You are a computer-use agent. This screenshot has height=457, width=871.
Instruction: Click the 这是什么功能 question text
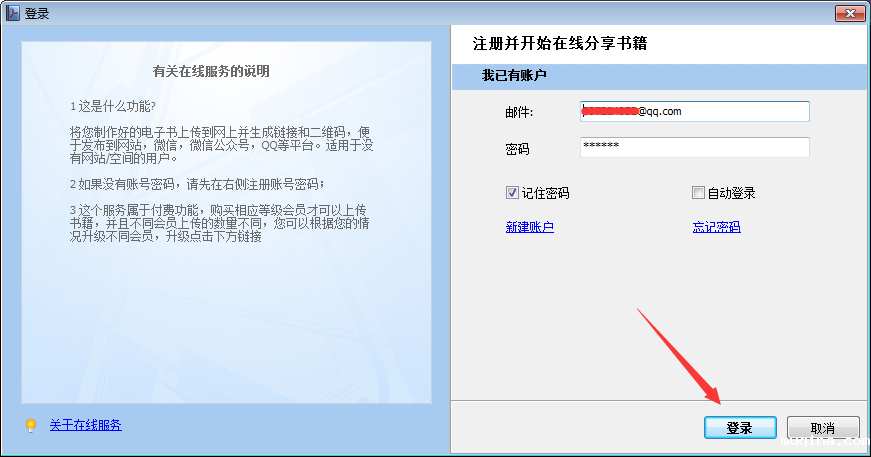[113, 105]
